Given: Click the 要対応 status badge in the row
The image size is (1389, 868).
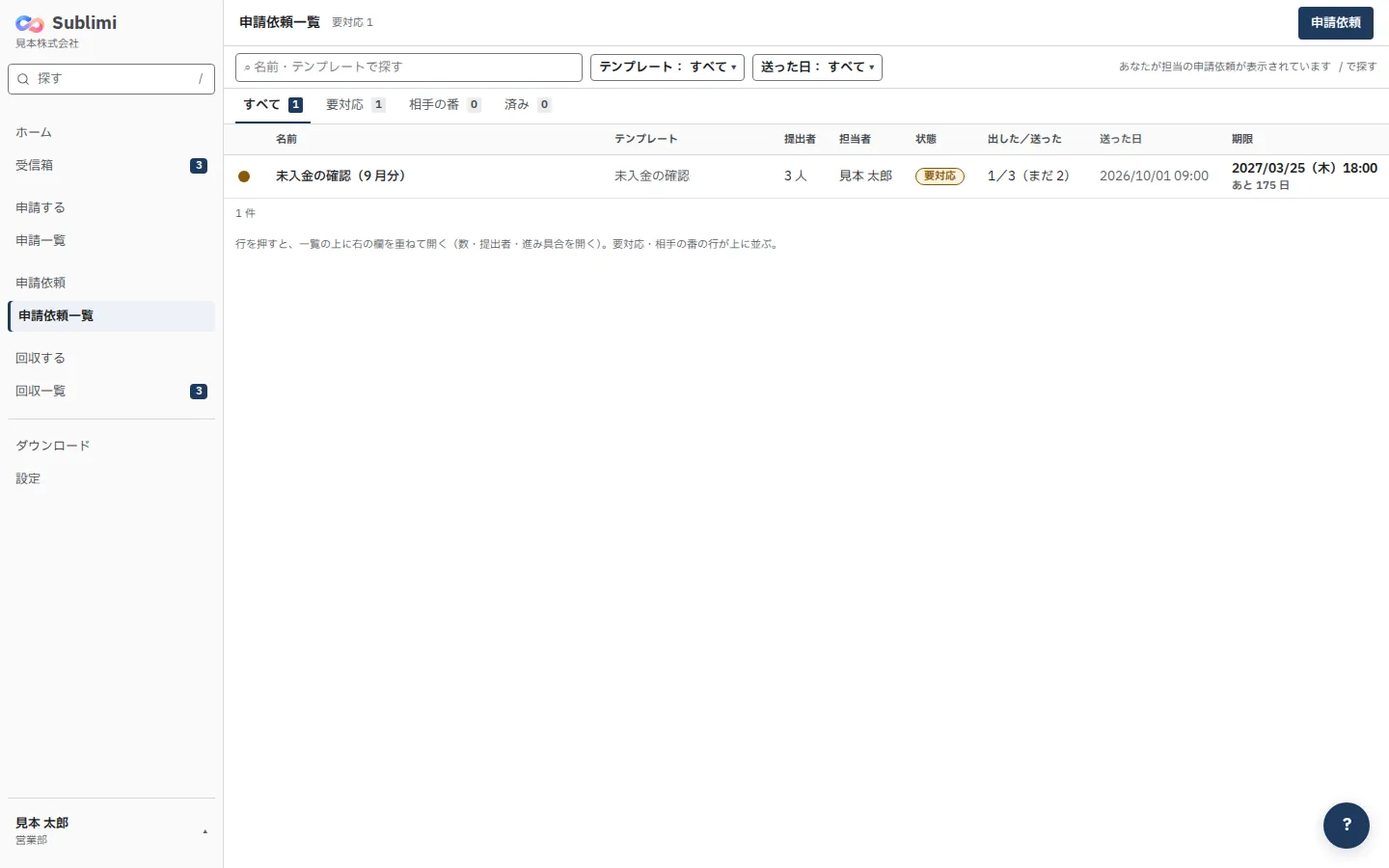Looking at the screenshot, I should tap(940, 176).
